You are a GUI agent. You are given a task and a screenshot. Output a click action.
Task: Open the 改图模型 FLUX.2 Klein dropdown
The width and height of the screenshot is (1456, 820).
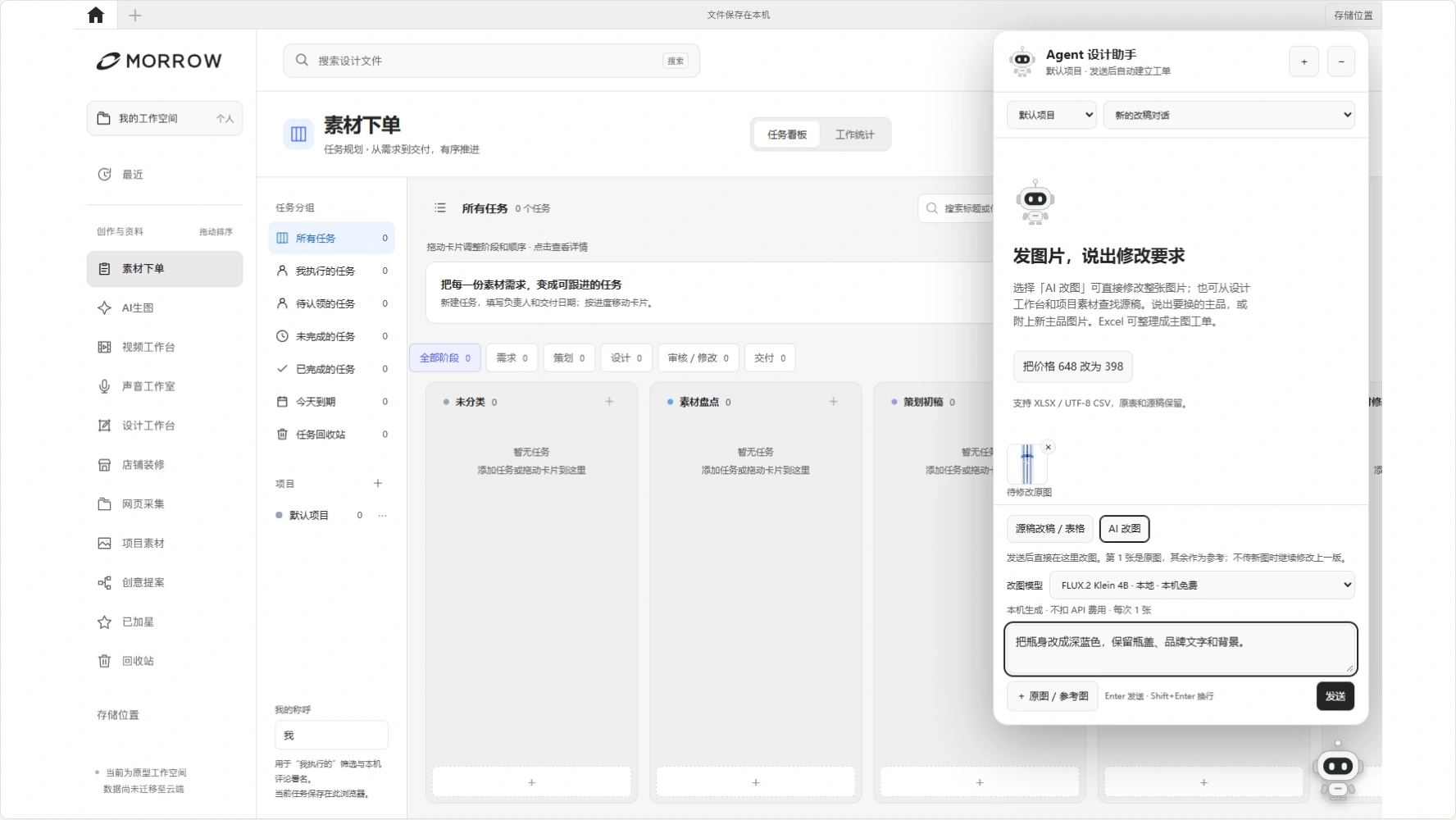coord(1202,585)
